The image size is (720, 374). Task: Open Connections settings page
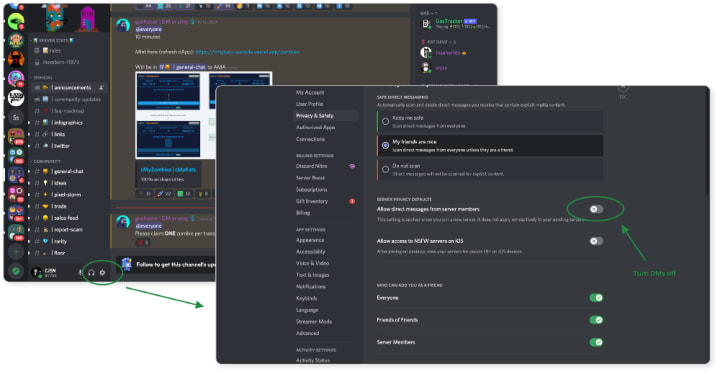click(x=310, y=139)
